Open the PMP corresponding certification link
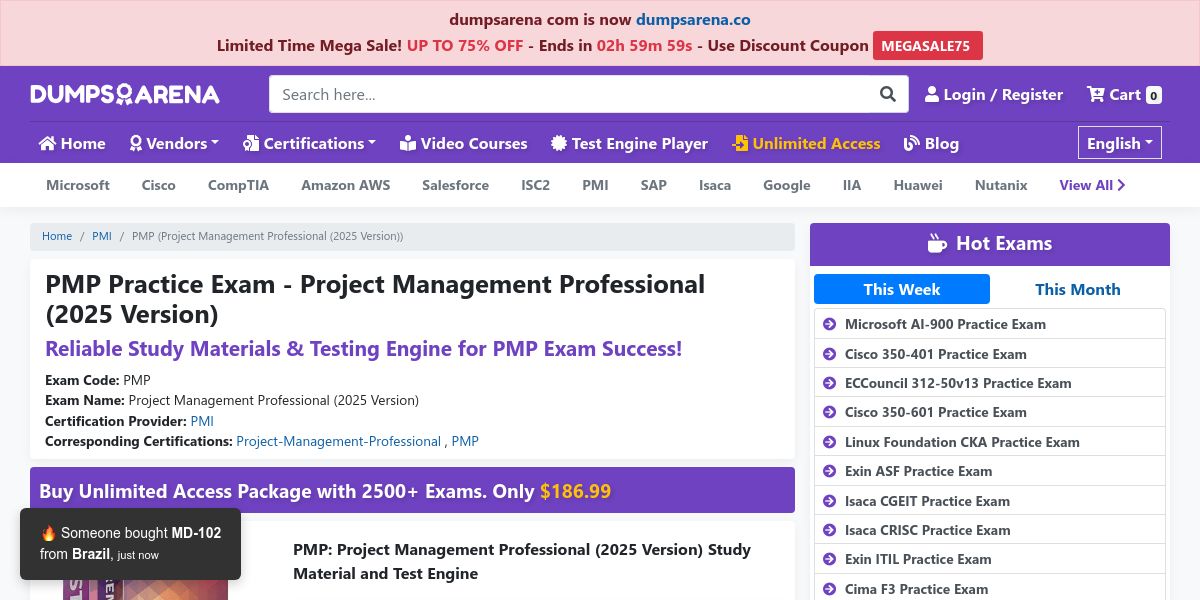Screen dimensions: 1200x600 [465, 441]
